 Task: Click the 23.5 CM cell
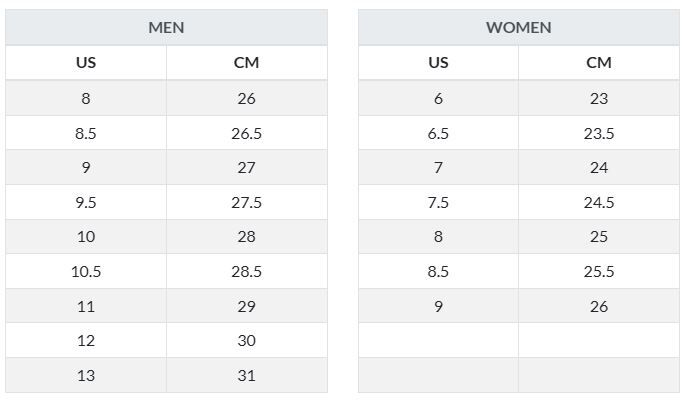[598, 133]
